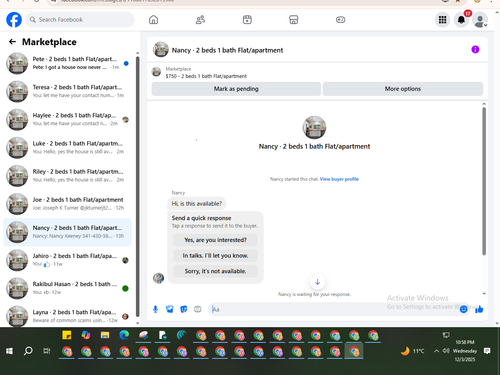
Task: Open Windows taskbar search
Action: (x=28, y=351)
